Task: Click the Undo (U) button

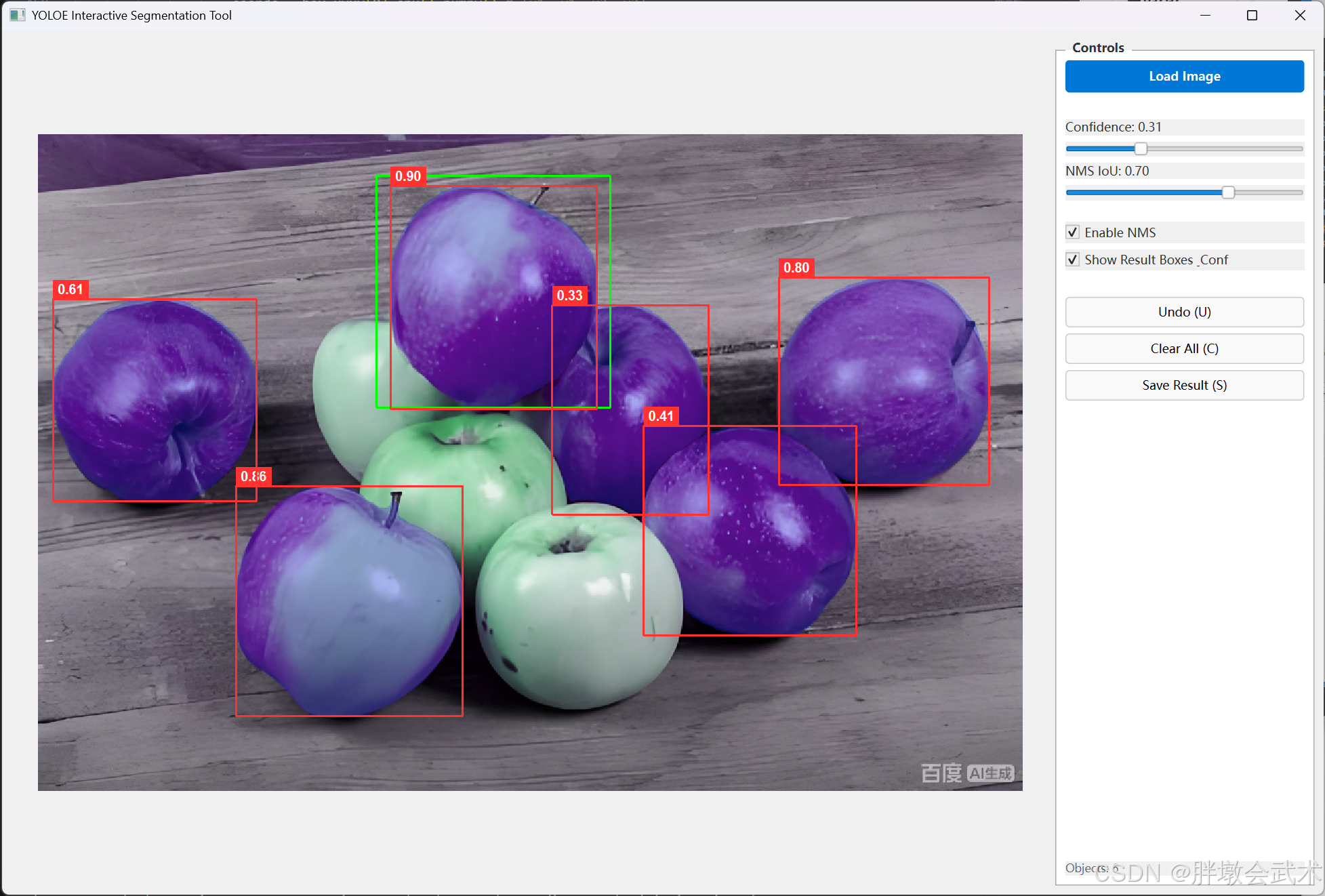Action: [x=1184, y=312]
